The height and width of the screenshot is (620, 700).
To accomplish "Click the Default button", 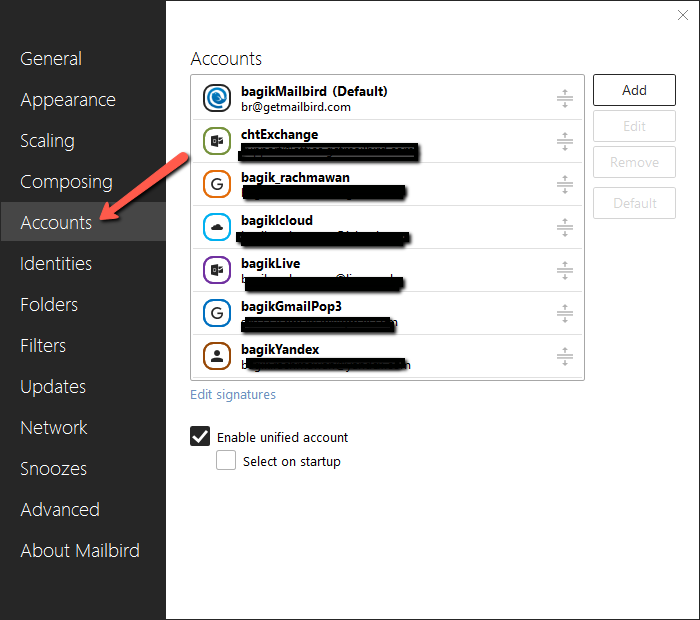I will (x=634, y=203).
